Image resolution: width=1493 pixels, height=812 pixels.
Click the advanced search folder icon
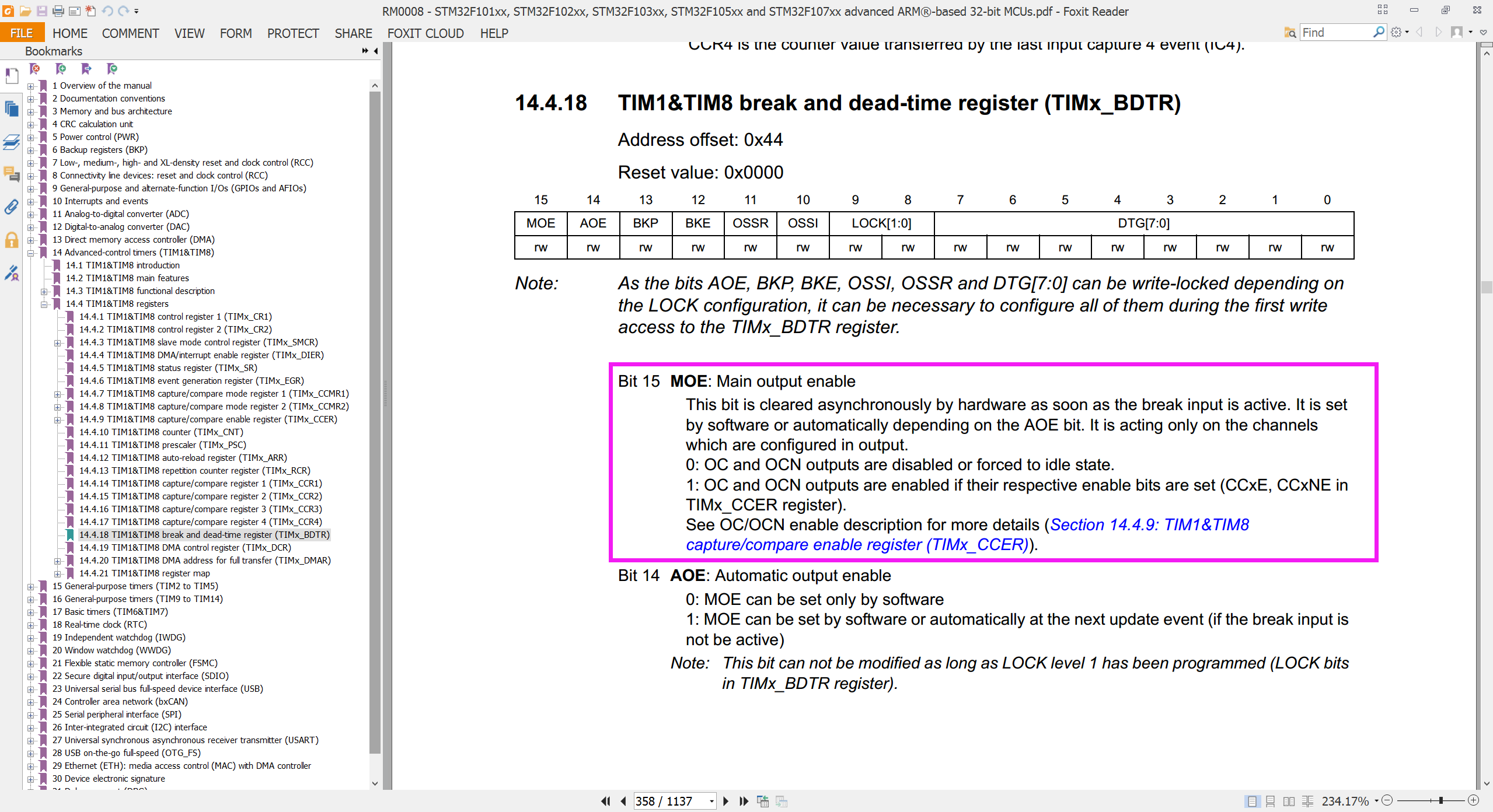1290,33
